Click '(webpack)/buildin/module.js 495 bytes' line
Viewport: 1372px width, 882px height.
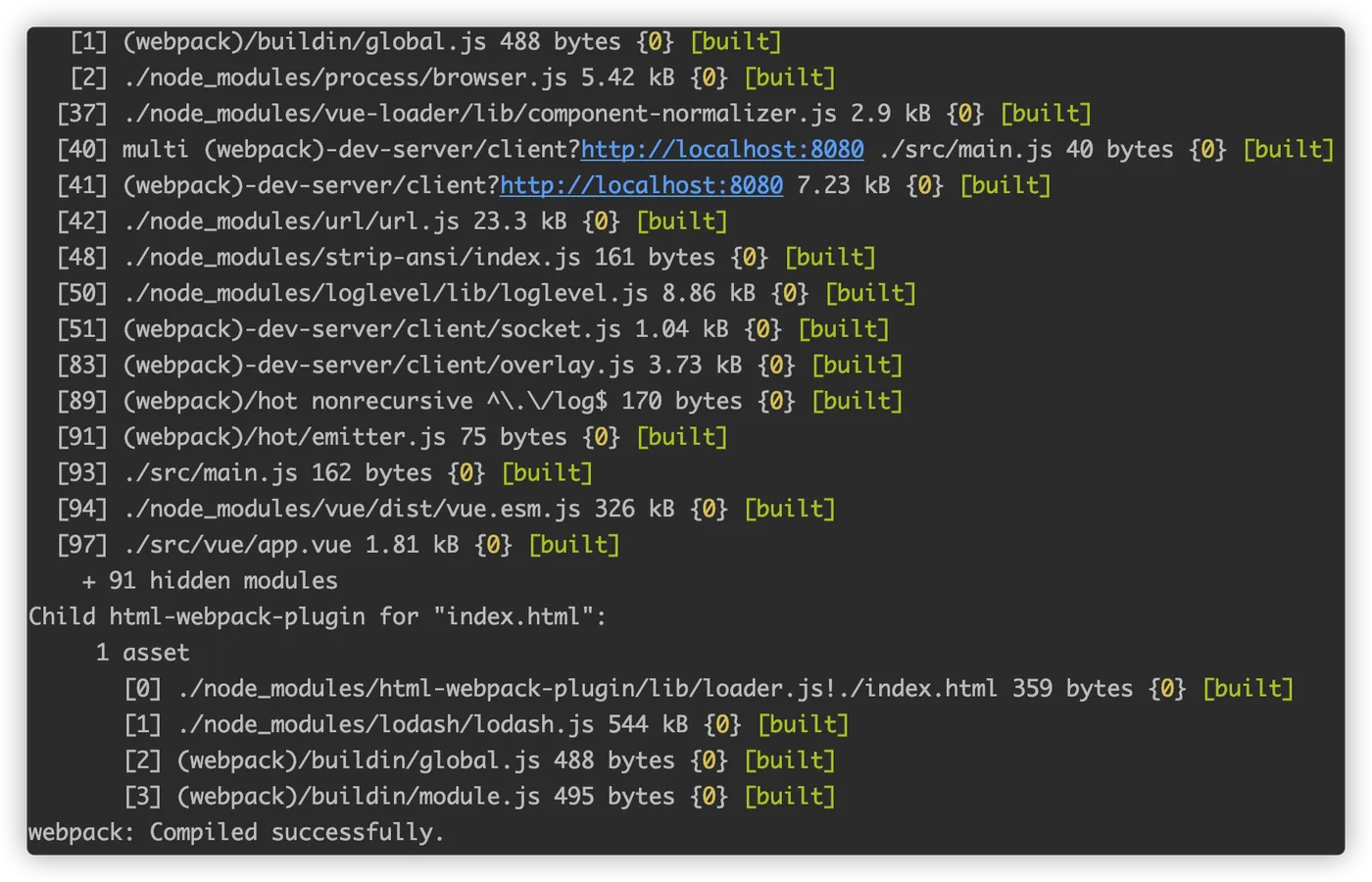[x=479, y=796]
